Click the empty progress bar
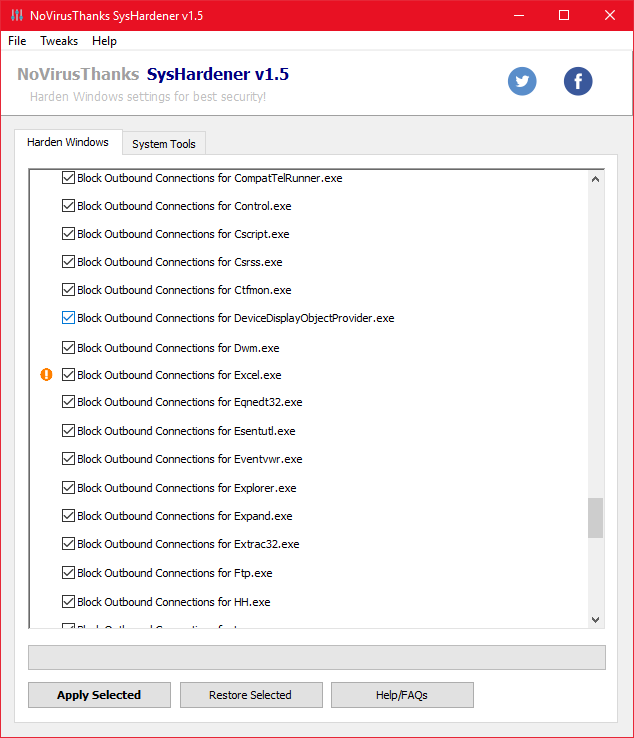634x738 pixels. 317,658
